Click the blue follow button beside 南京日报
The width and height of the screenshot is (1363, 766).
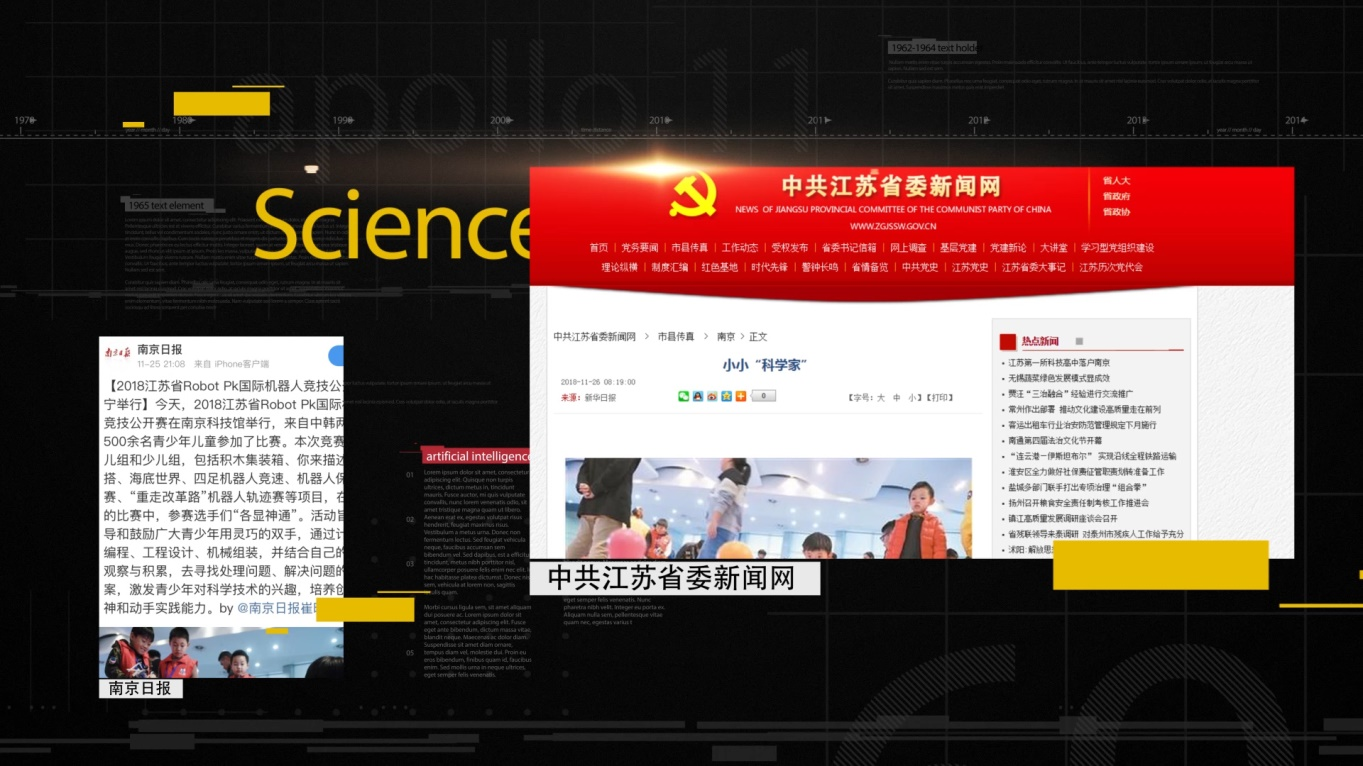point(336,355)
